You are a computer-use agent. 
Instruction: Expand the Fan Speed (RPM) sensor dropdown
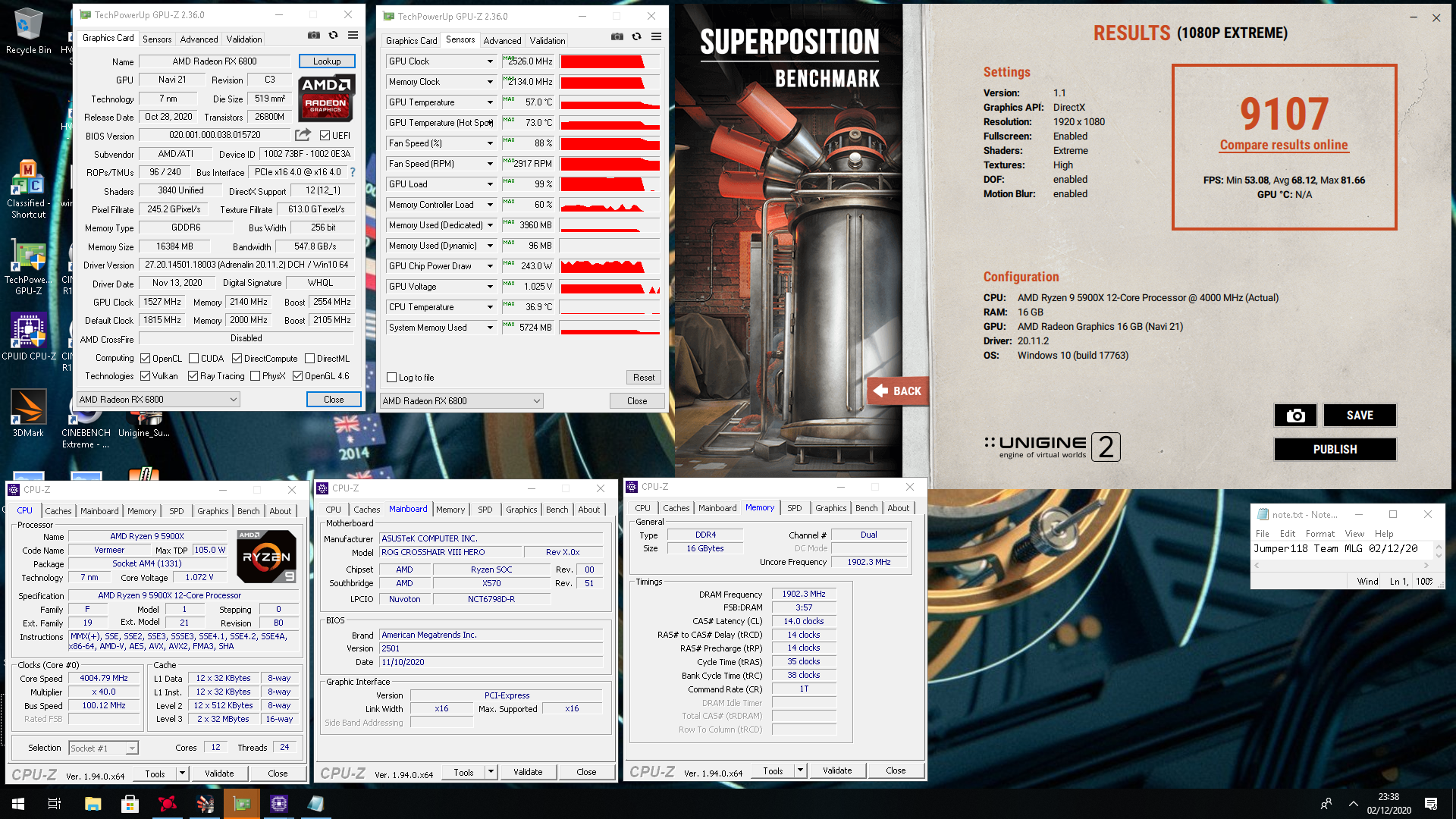[x=490, y=164]
